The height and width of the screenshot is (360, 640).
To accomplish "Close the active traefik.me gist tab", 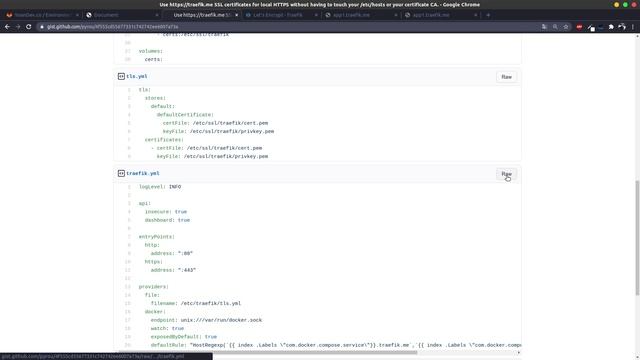I will [x=236, y=15].
